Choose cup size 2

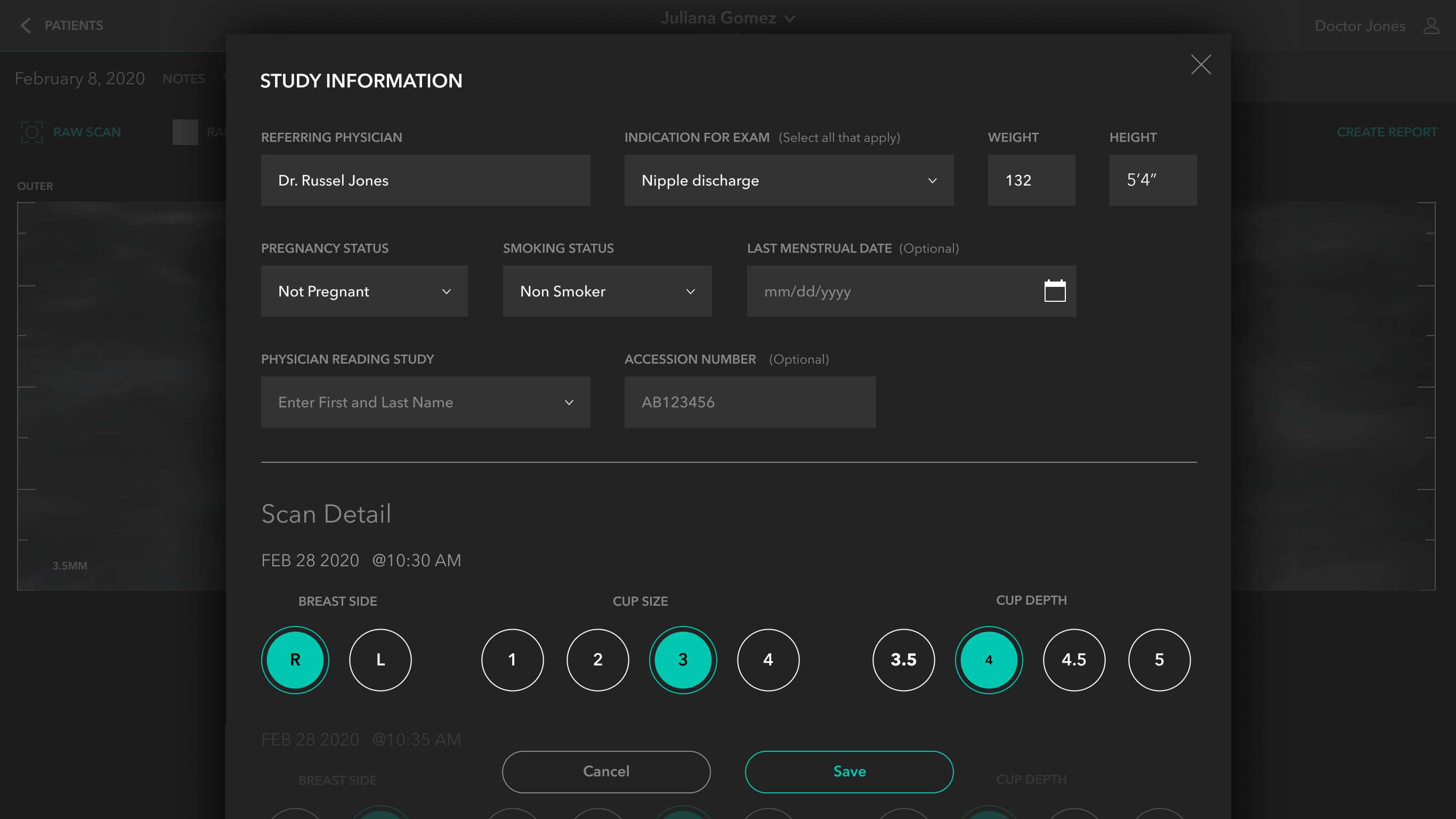click(597, 660)
